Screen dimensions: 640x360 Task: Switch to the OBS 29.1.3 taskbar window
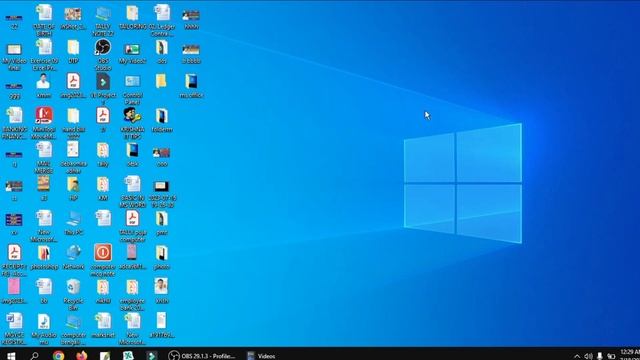coord(202,356)
